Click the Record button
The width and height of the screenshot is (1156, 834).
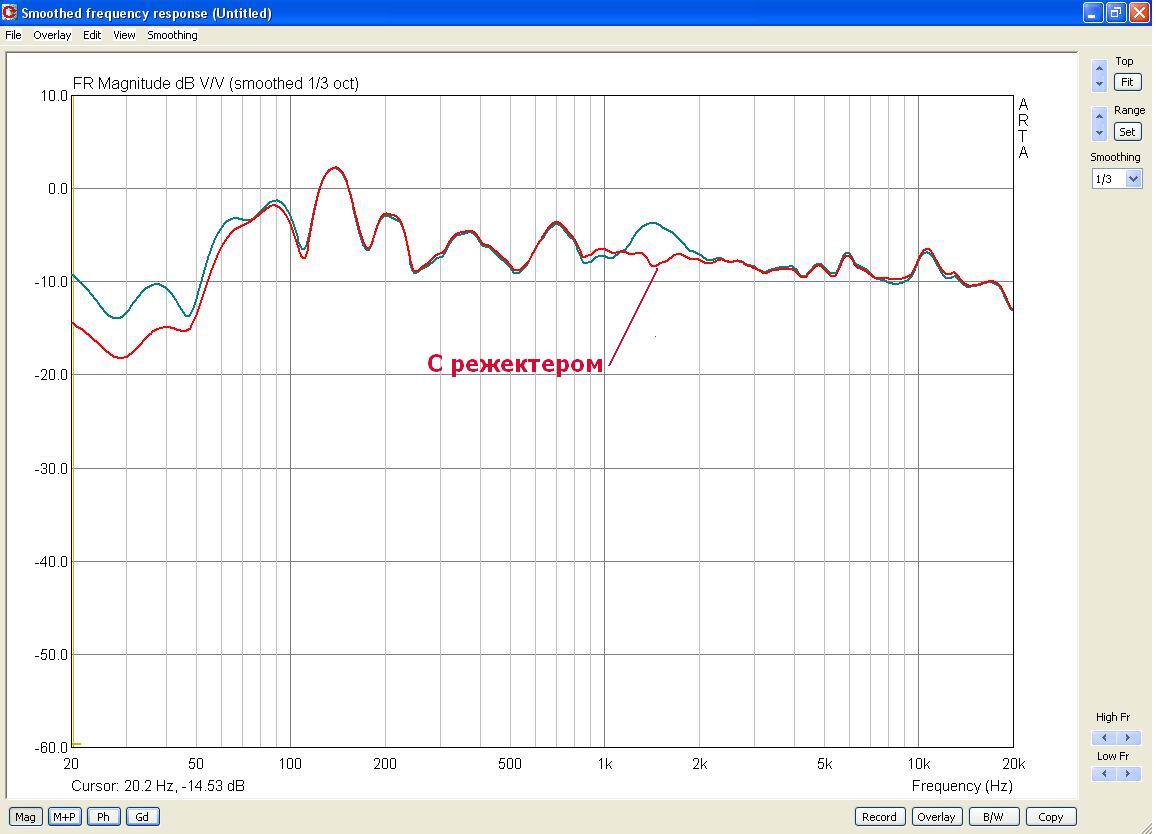880,816
